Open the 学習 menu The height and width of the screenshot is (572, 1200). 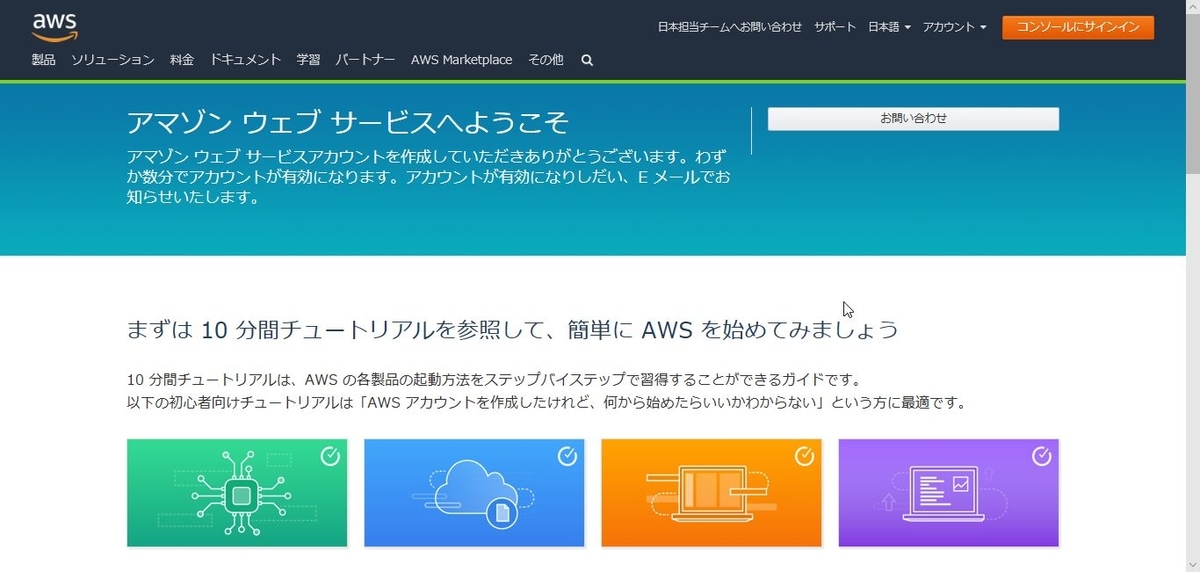(308, 60)
